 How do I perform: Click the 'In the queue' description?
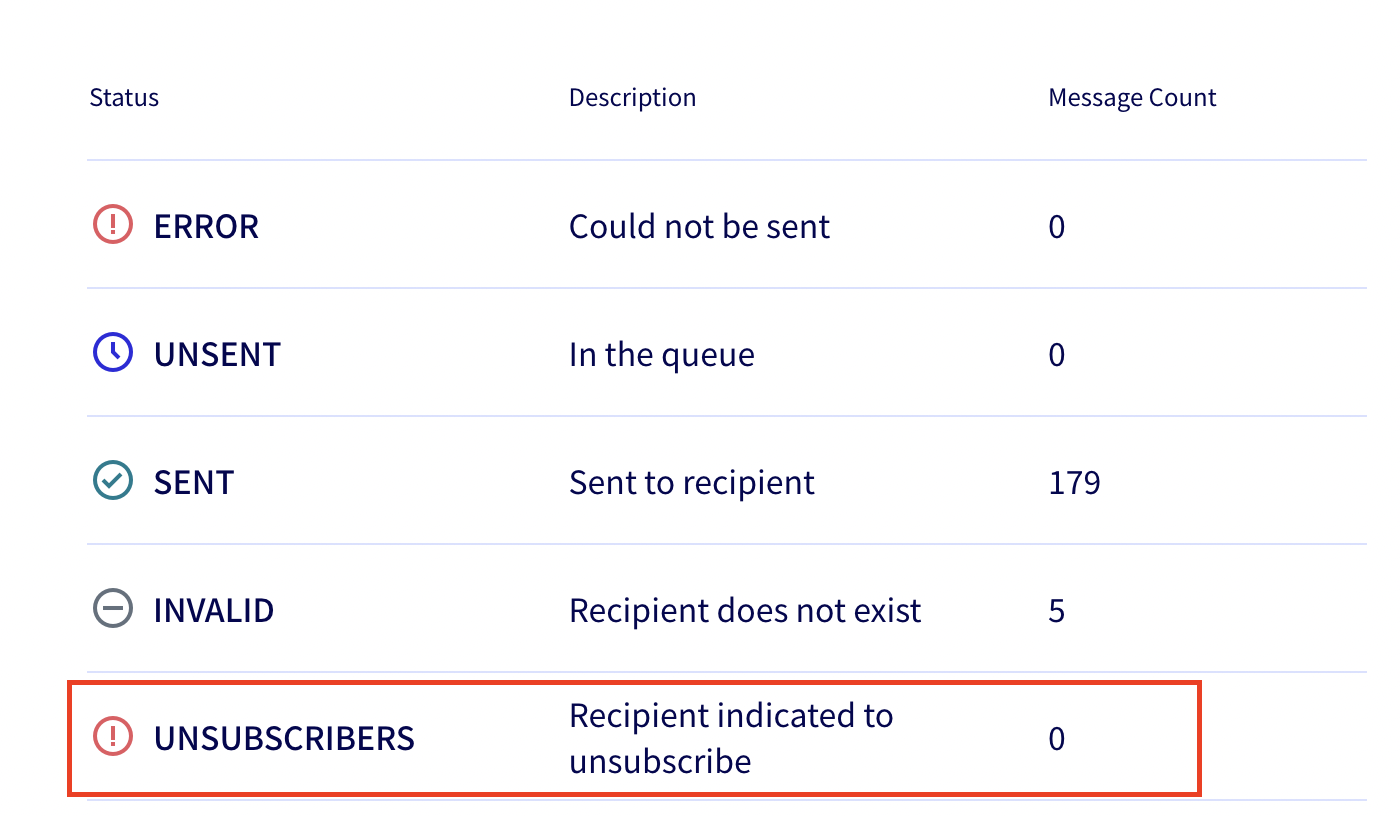tap(661, 354)
